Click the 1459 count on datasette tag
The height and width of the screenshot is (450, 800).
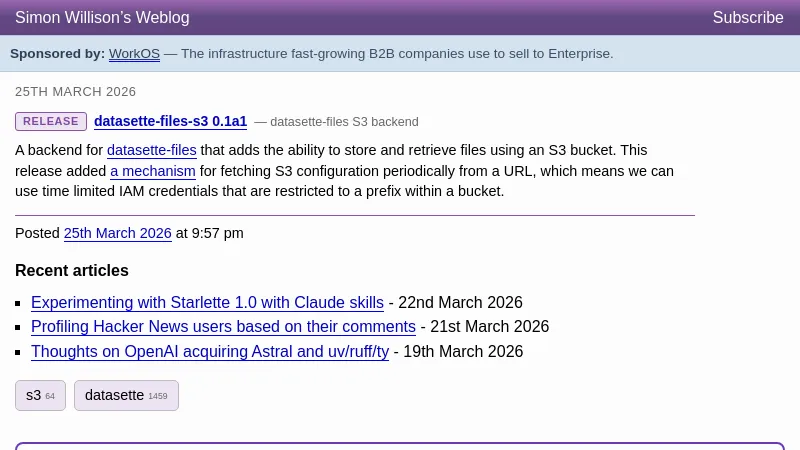pyautogui.click(x=158, y=396)
